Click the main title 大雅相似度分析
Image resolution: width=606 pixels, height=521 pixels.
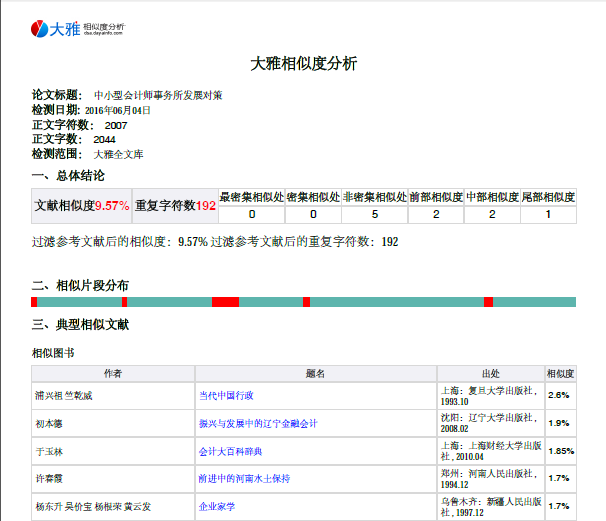coord(303,63)
